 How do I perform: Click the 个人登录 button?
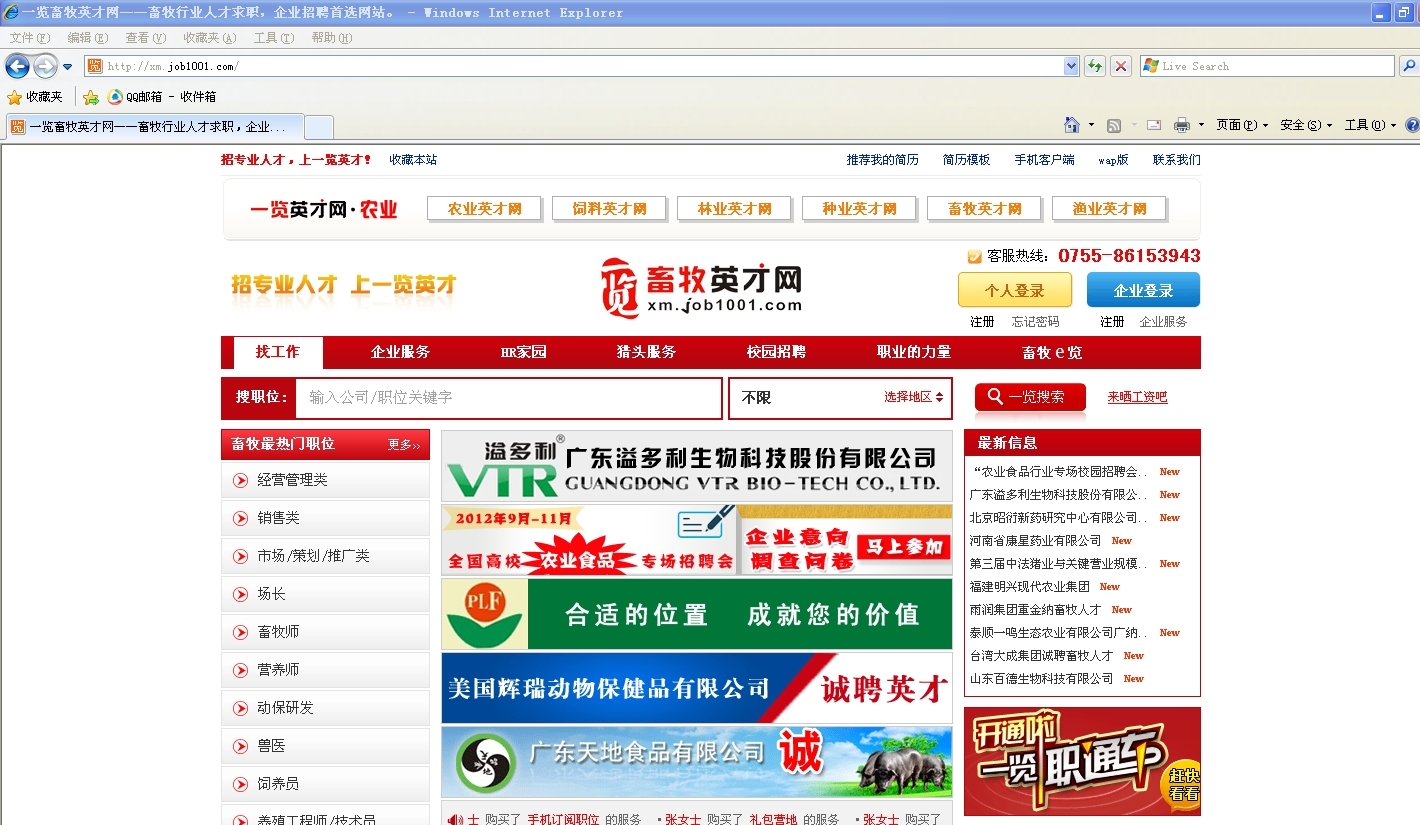tap(1015, 290)
